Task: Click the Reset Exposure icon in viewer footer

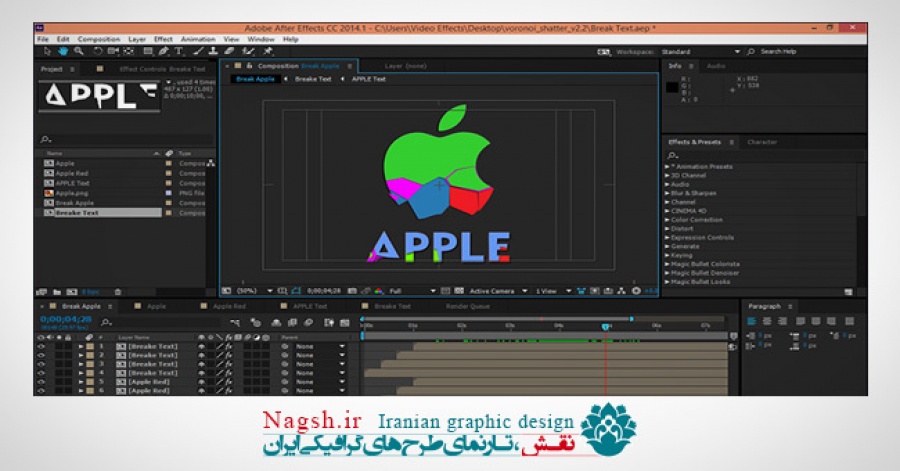Action: [636, 291]
